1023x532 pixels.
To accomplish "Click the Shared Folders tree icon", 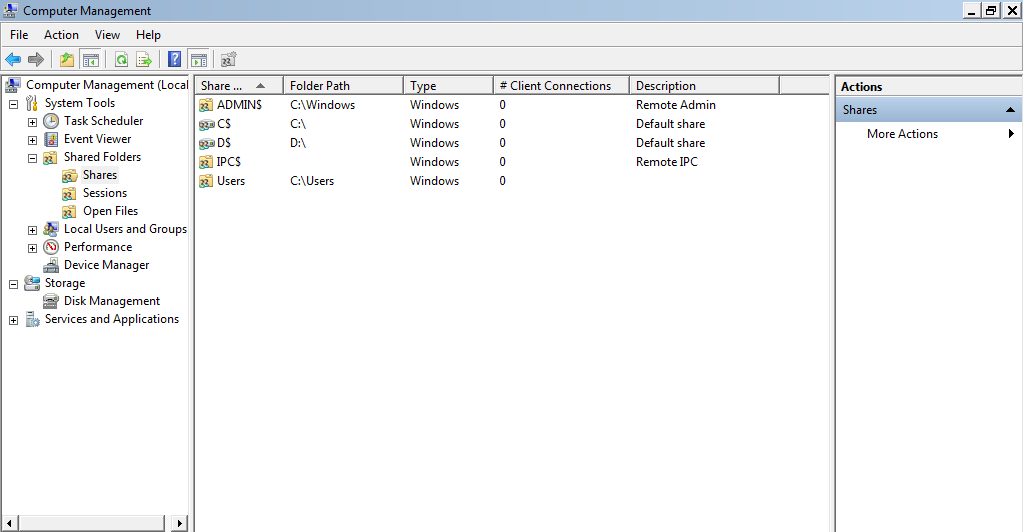I will coord(50,157).
